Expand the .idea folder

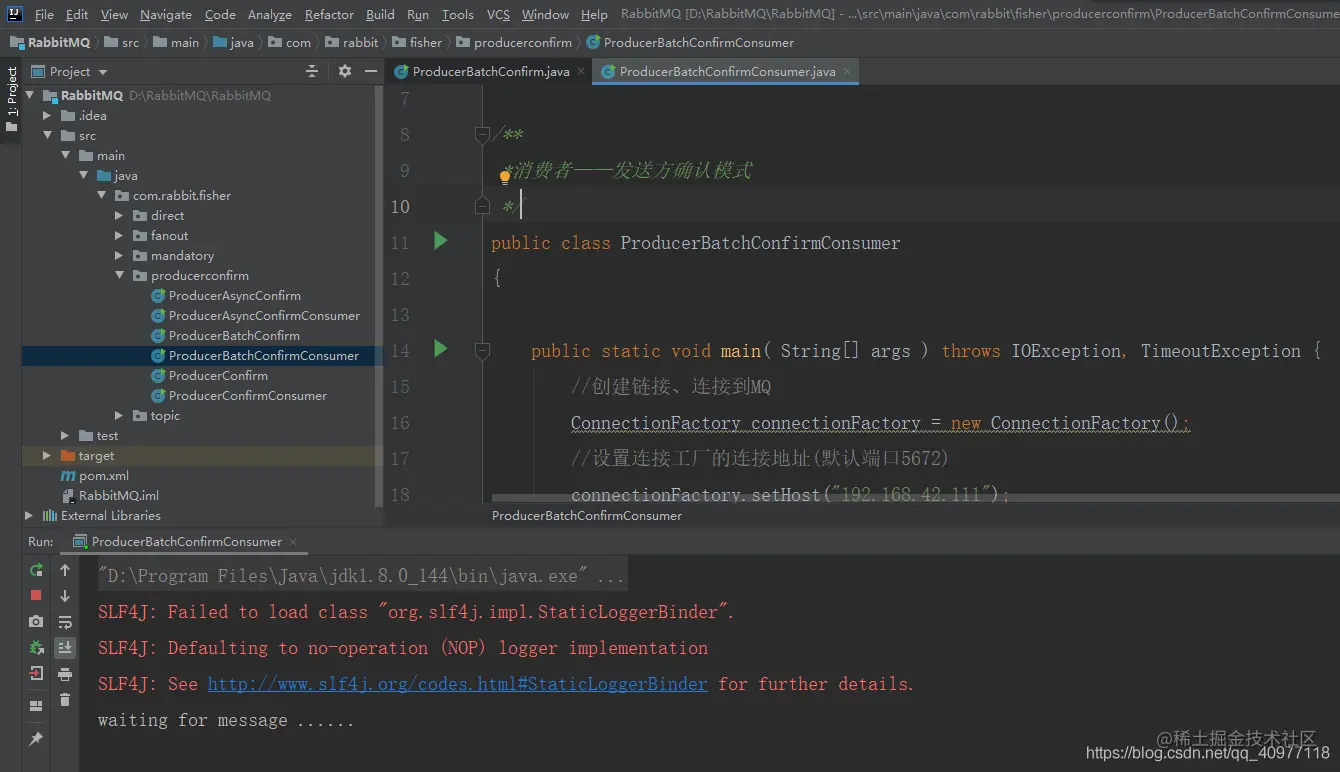[47, 116]
